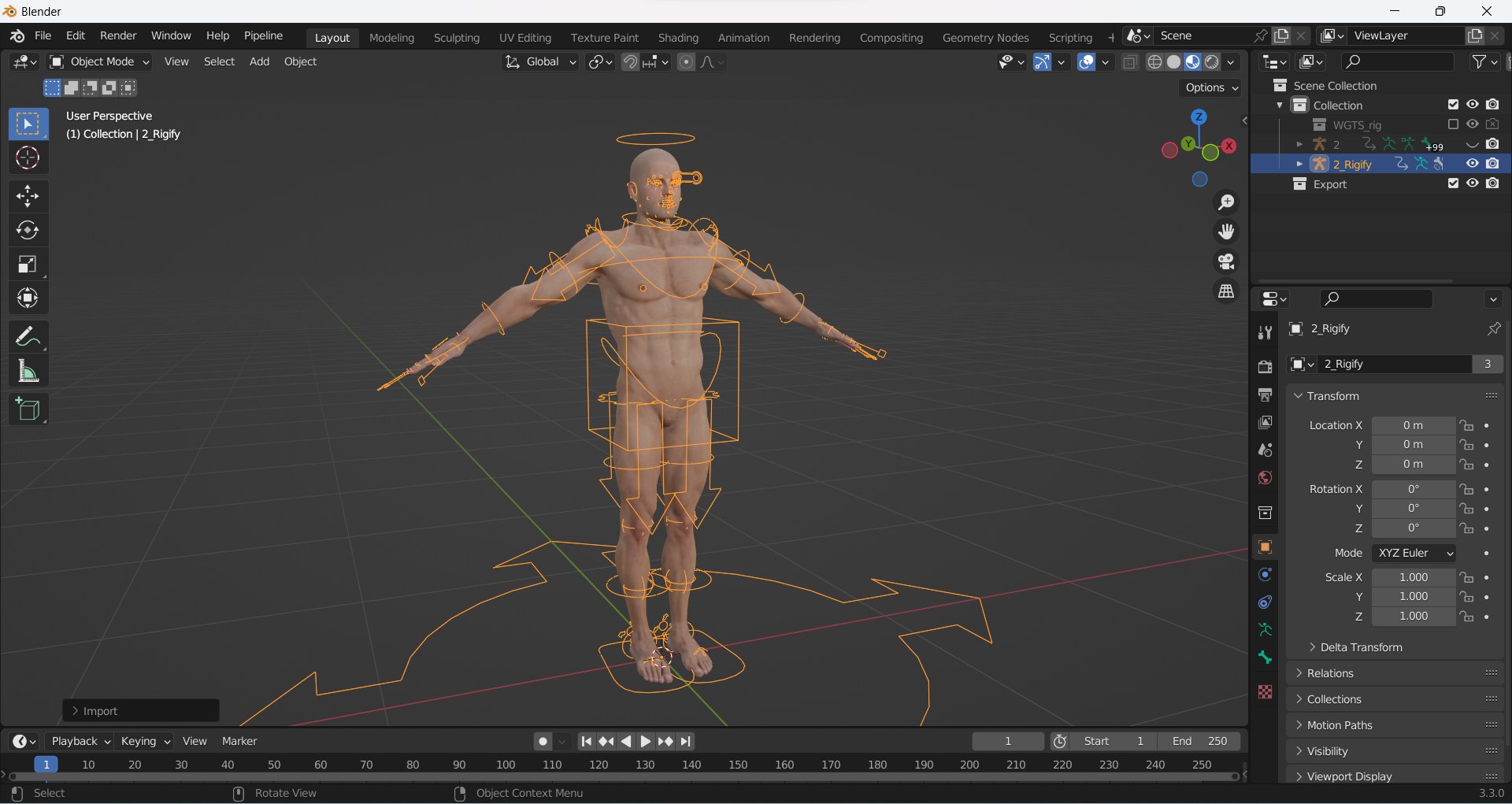Activate the Transform tool

click(x=28, y=298)
